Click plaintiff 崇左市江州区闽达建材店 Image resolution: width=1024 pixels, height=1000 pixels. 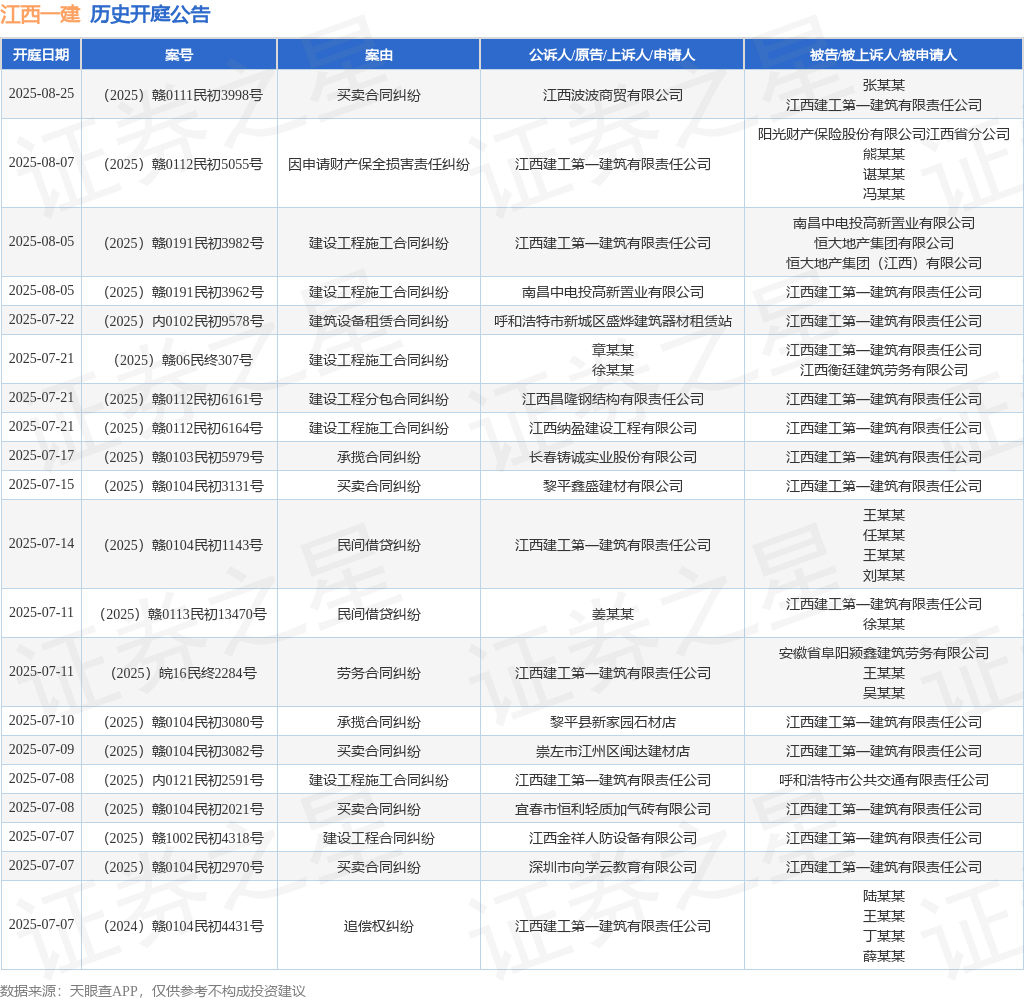tap(613, 751)
